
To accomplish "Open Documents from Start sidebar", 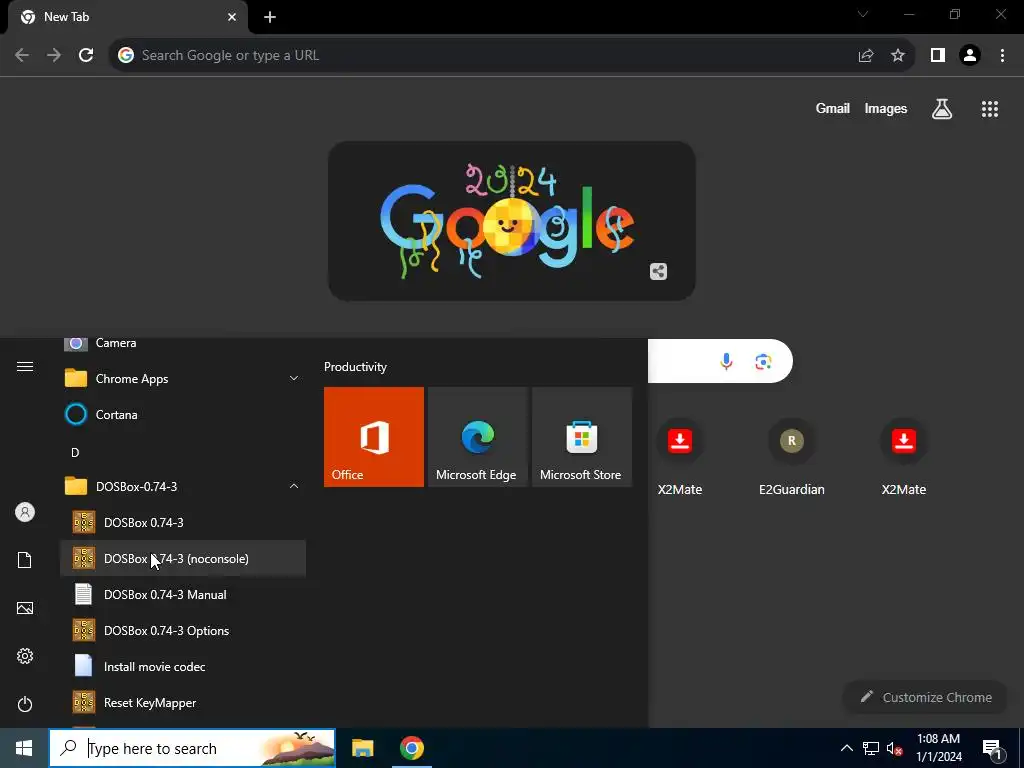I will point(25,560).
